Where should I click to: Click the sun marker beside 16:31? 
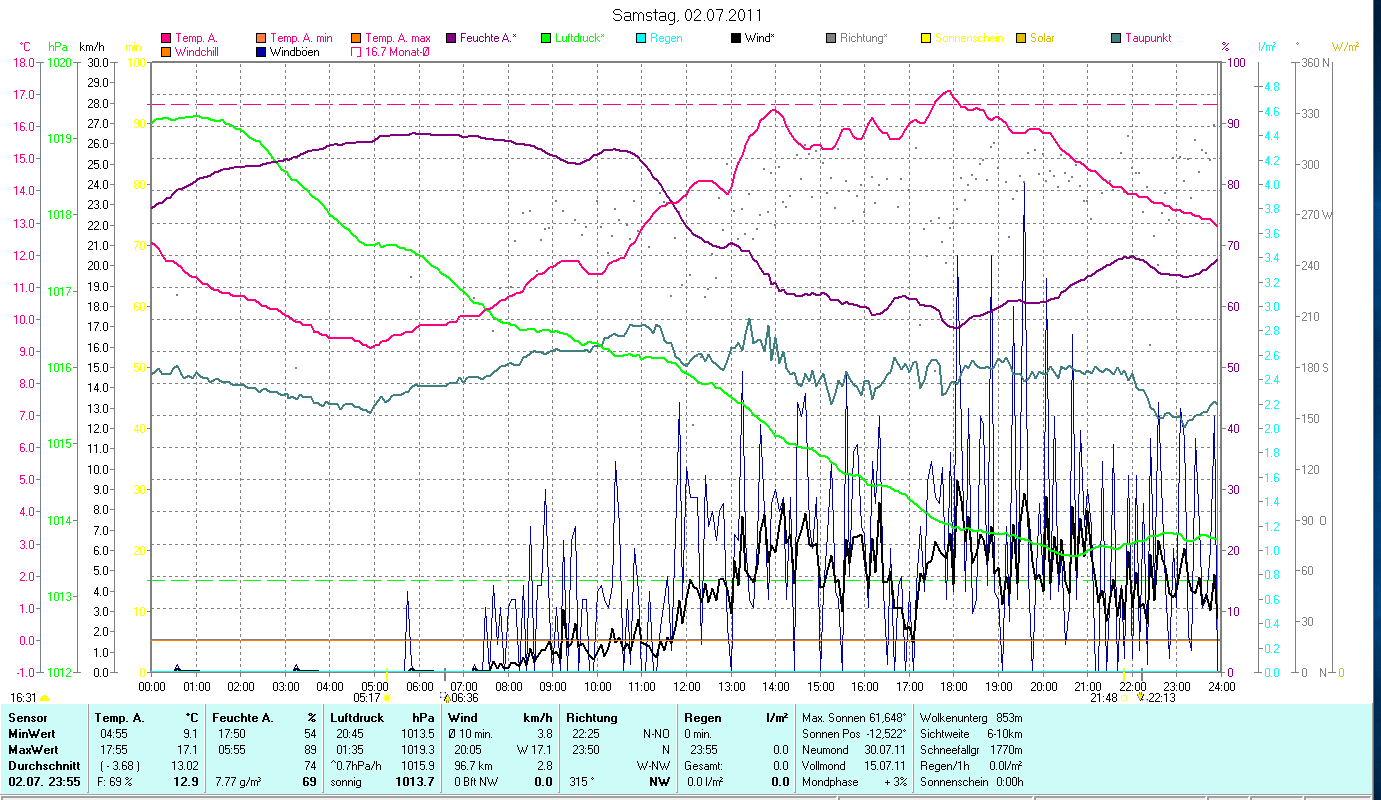click(x=44, y=698)
